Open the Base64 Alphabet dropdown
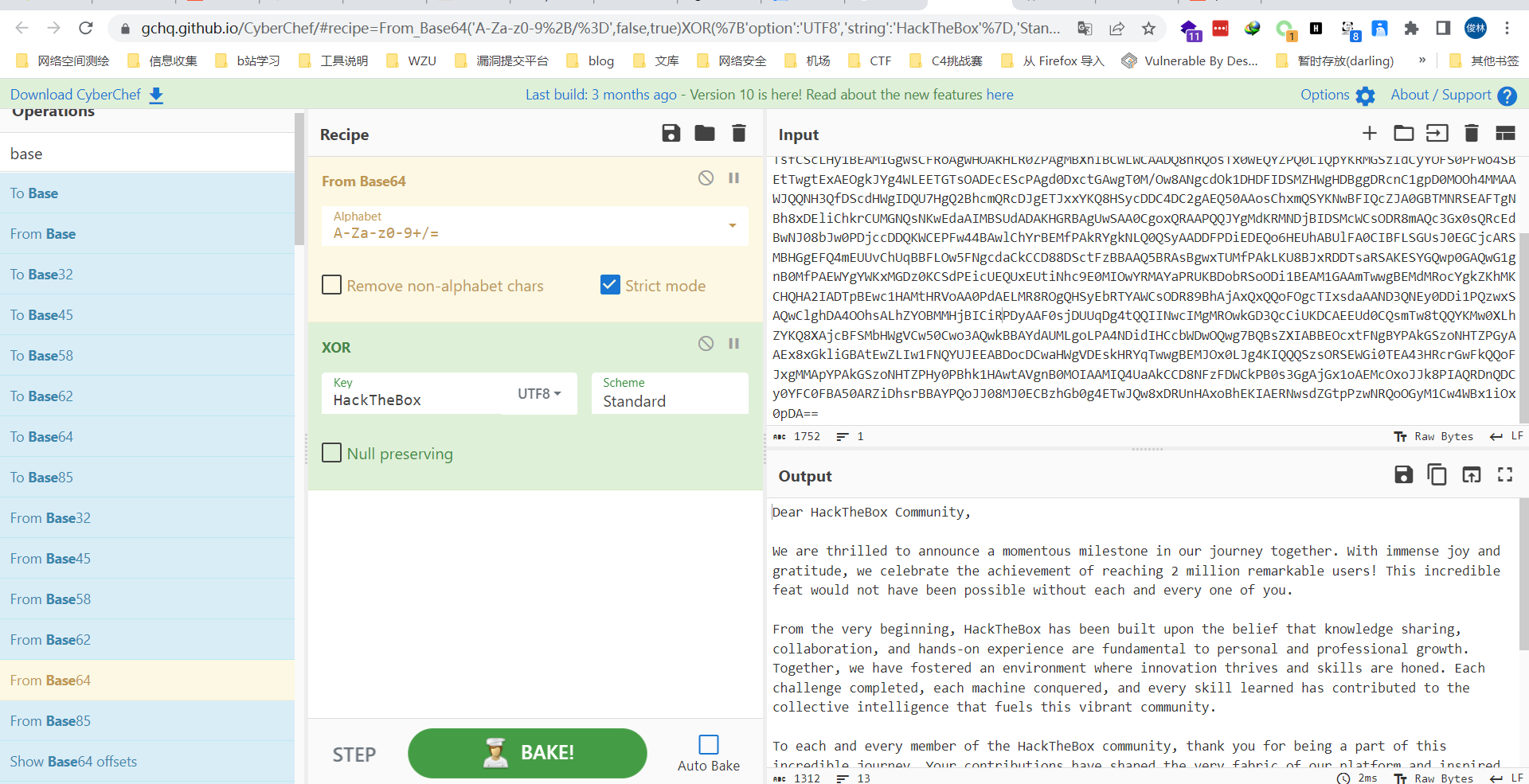Image resolution: width=1529 pixels, height=784 pixels. click(x=731, y=227)
